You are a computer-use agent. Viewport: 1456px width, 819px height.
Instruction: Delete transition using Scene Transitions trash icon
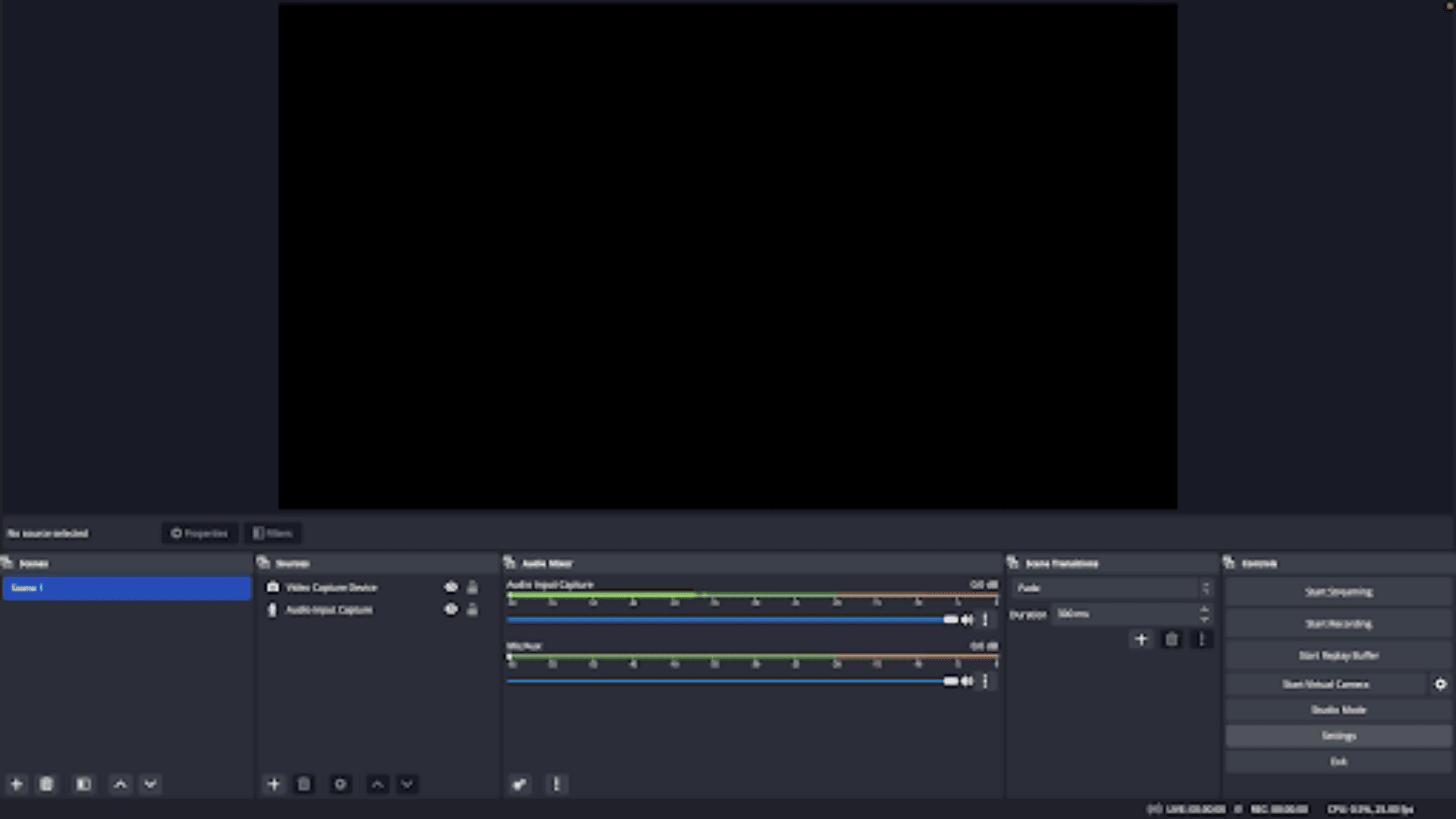pos(1172,639)
